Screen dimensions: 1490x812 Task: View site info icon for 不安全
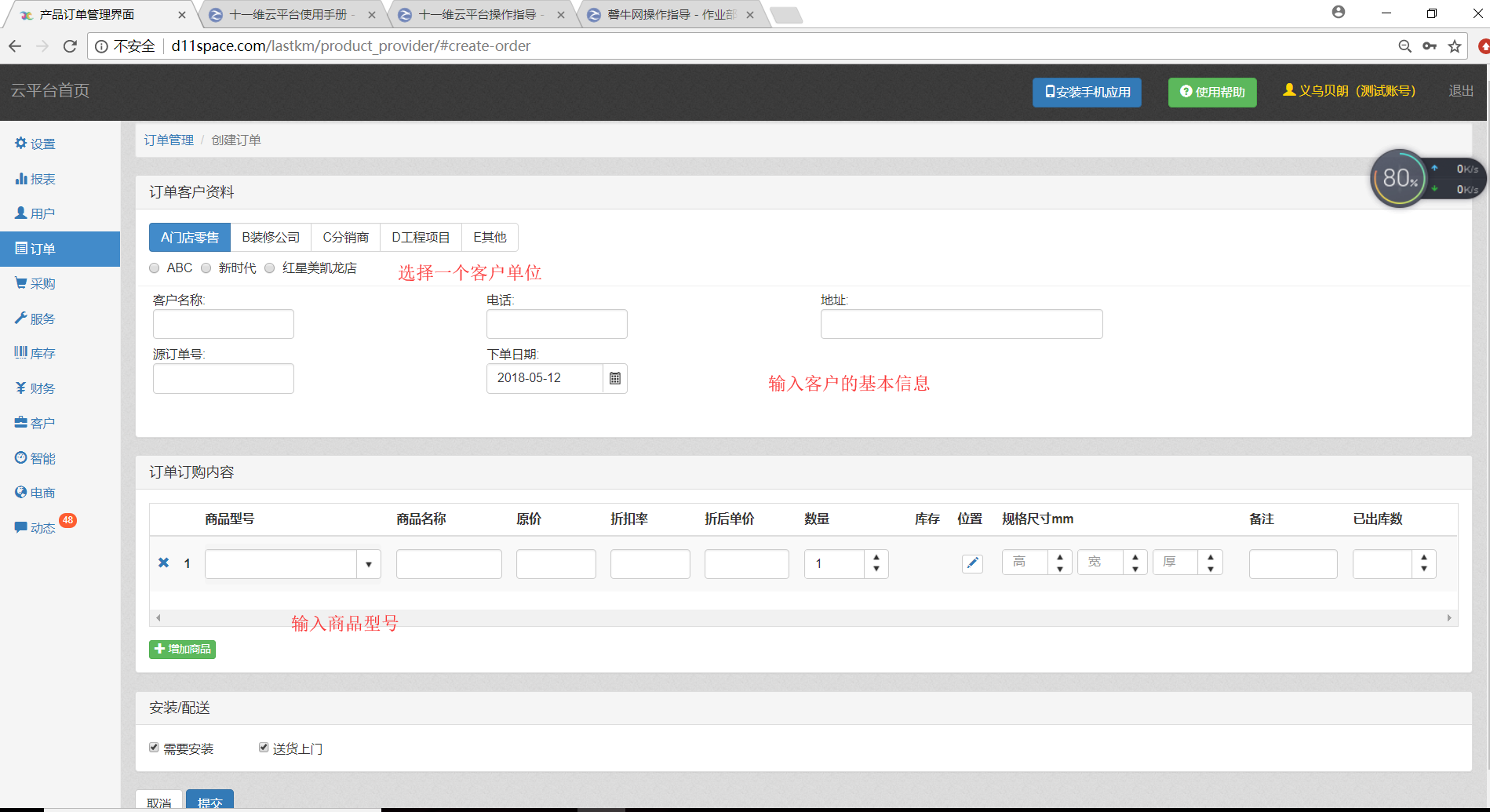(101, 46)
